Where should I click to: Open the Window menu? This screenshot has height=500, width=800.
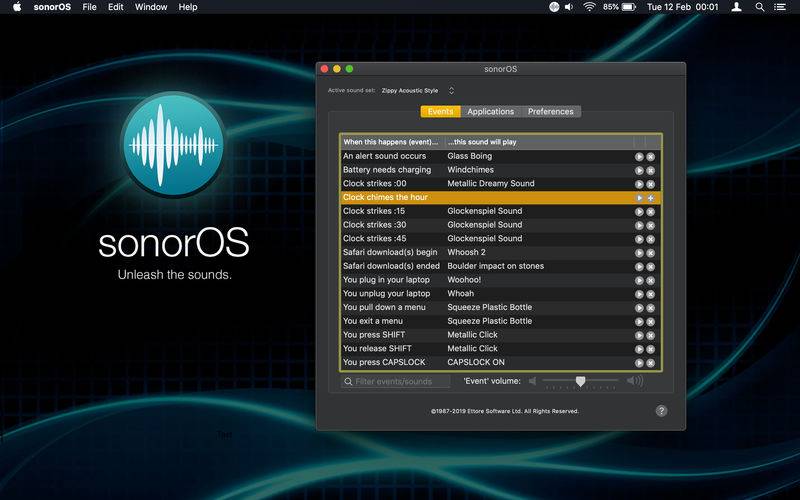coord(151,7)
